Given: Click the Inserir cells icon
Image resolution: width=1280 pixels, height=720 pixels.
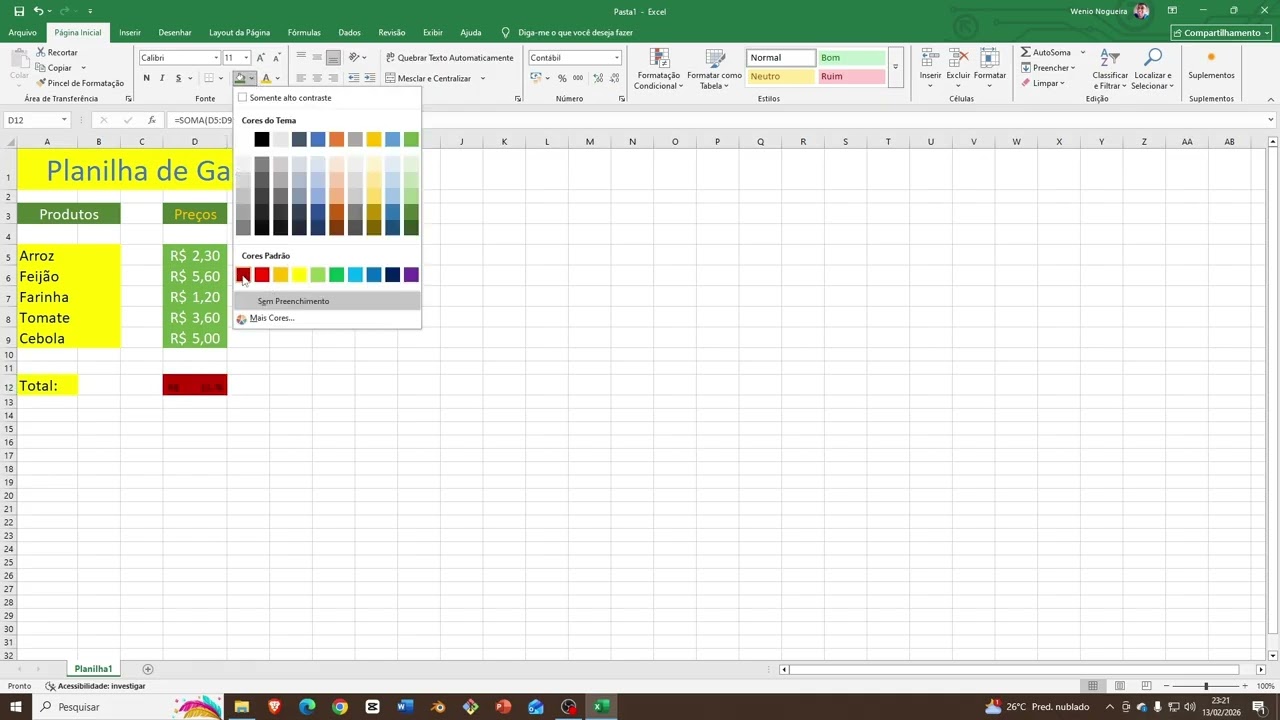Looking at the screenshot, I should tap(930, 58).
